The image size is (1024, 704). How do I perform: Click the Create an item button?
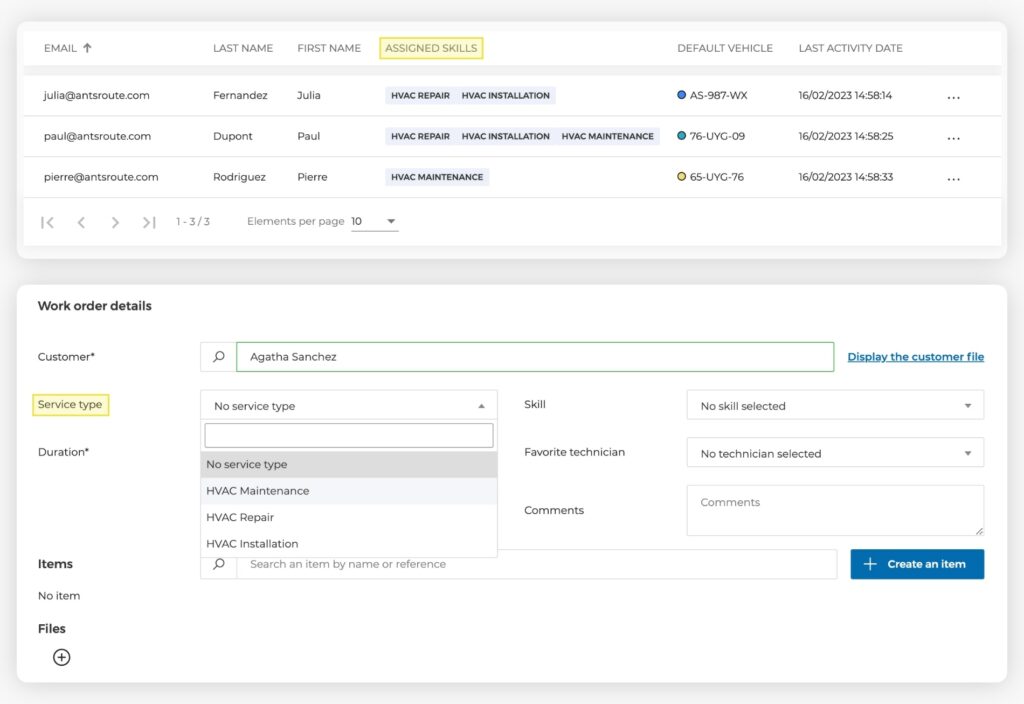(x=916, y=564)
